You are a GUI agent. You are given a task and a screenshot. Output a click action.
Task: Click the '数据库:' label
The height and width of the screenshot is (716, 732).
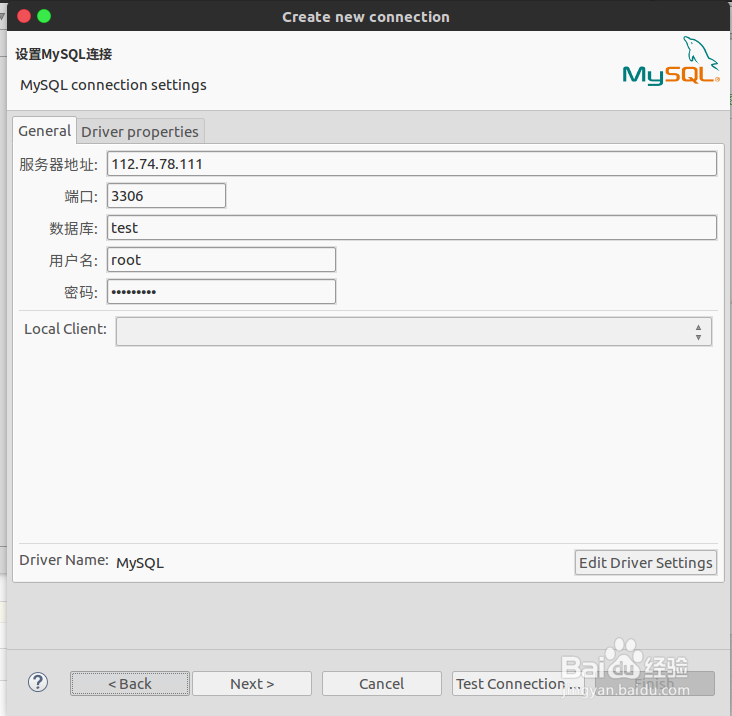[73, 228]
